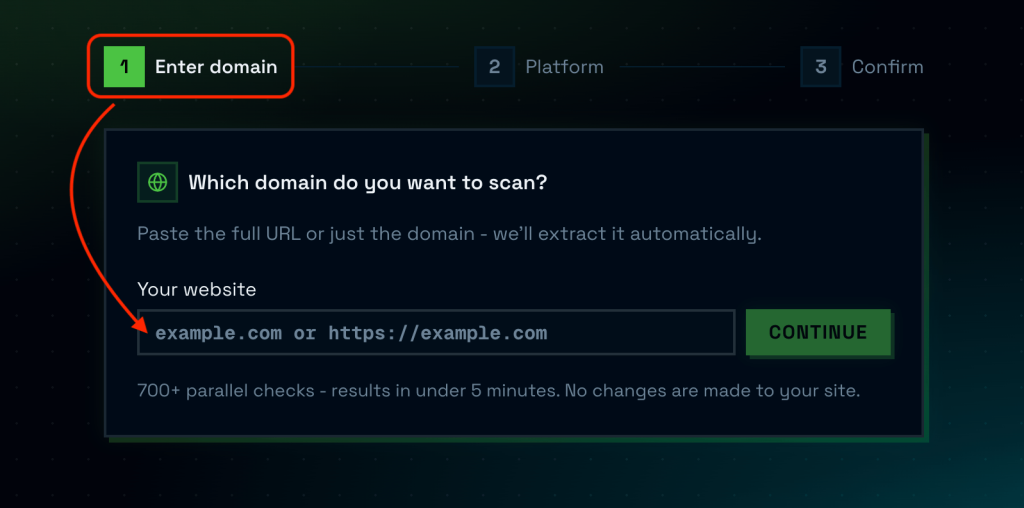Click the 'https://example.com' part of the placeholder
Image resolution: width=1024 pixels, height=508 pixels.
[x=438, y=334]
